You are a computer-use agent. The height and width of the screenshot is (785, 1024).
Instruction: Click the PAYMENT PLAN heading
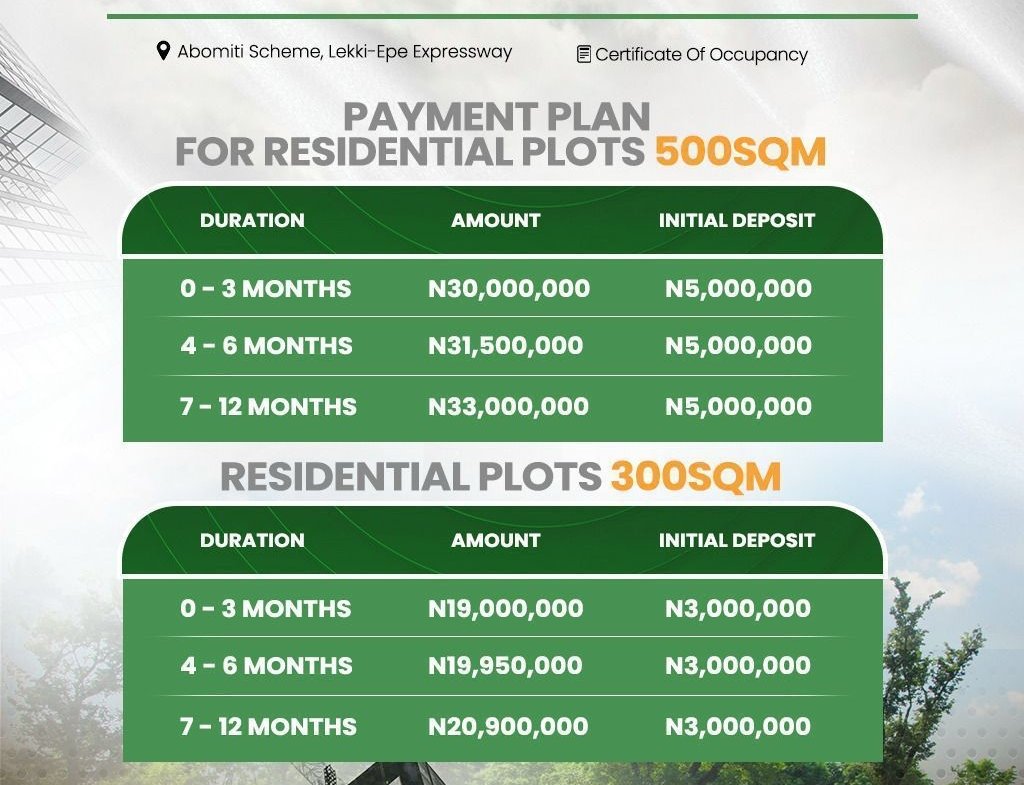(497, 116)
